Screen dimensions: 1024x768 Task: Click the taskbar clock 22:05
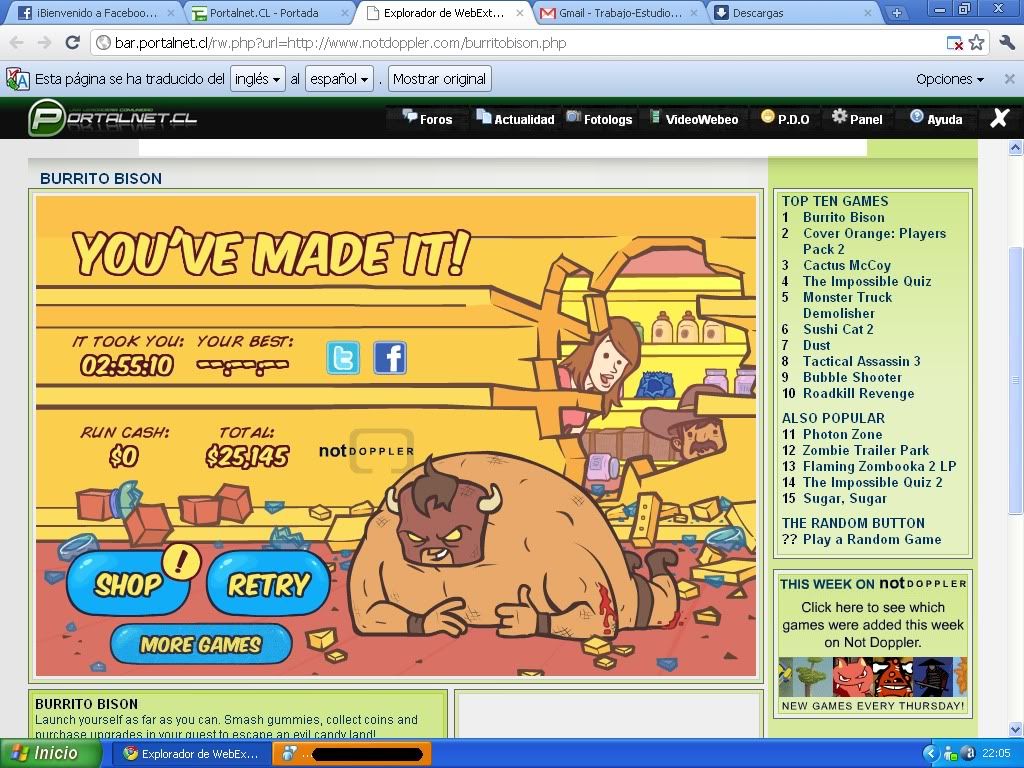tap(996, 754)
